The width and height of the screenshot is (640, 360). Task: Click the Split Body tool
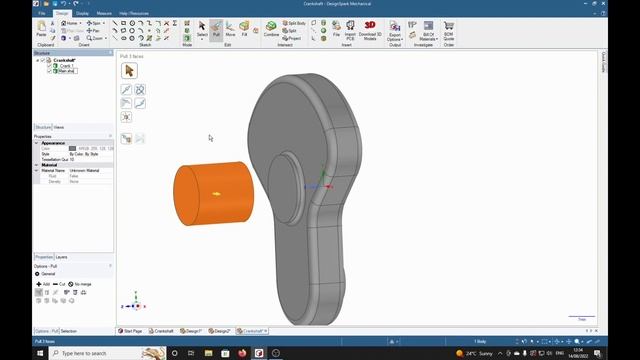[294, 23]
